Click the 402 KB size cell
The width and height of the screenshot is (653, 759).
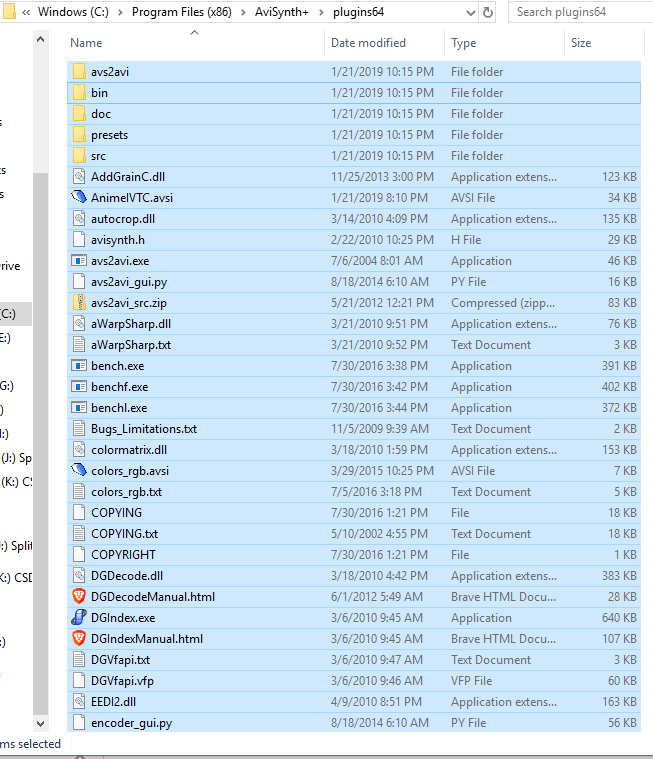point(619,387)
